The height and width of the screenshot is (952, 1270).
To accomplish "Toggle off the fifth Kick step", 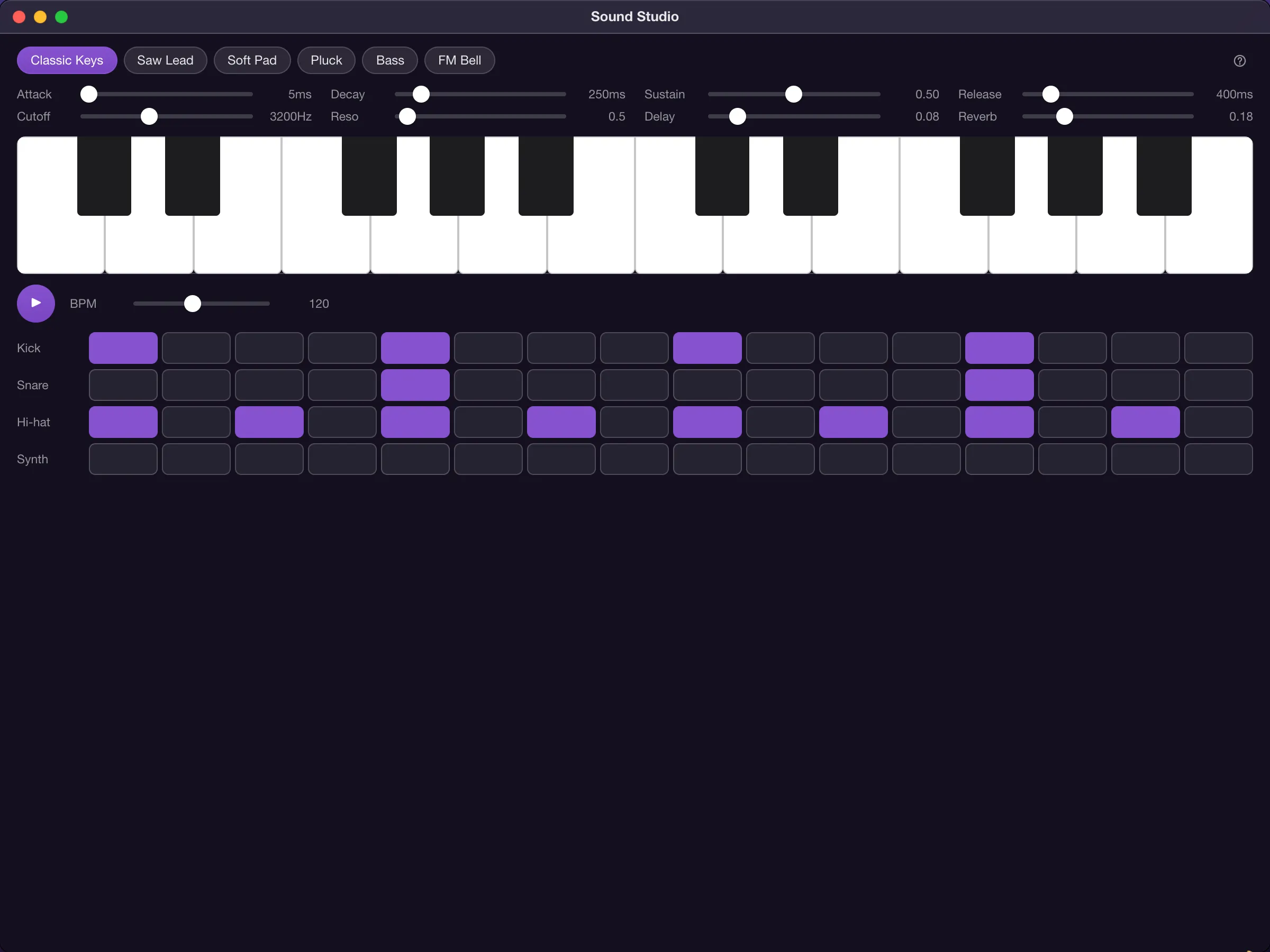I will click(415, 348).
